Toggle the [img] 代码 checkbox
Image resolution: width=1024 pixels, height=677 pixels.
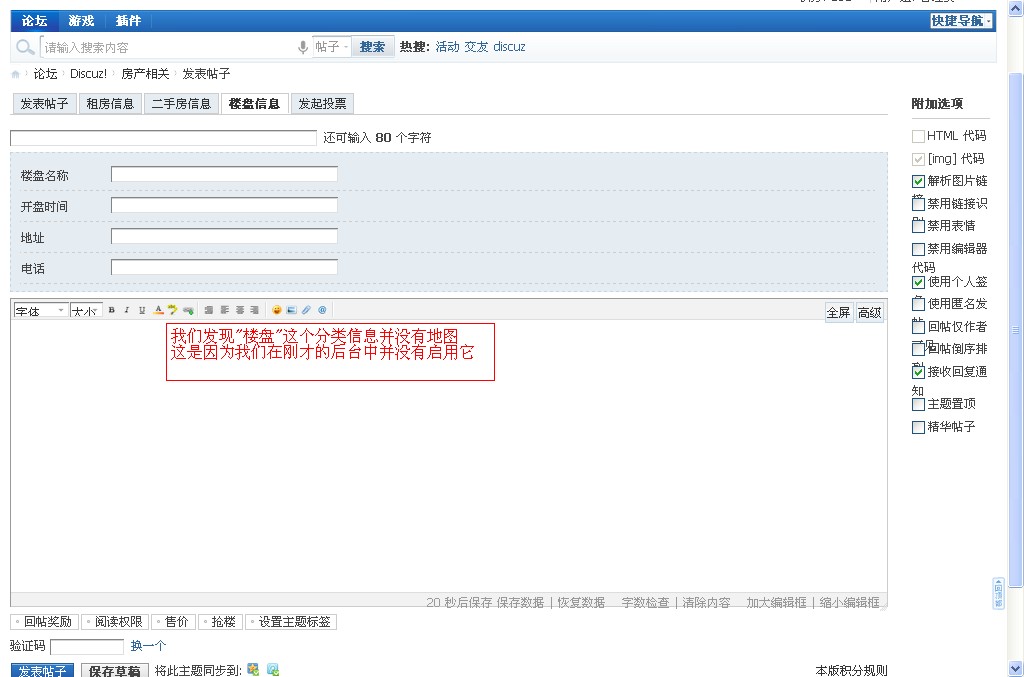[918, 159]
